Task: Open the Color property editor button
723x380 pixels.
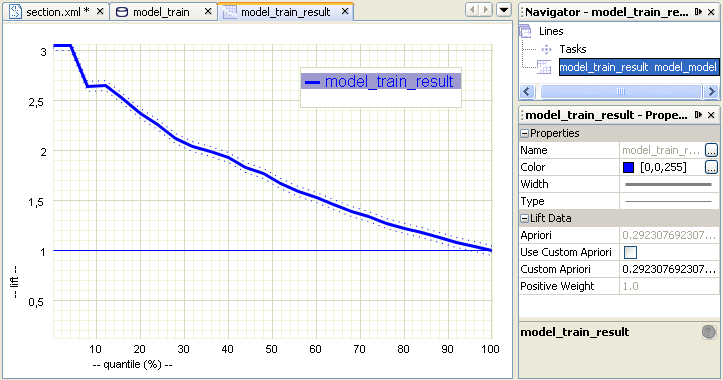Action: tap(711, 167)
